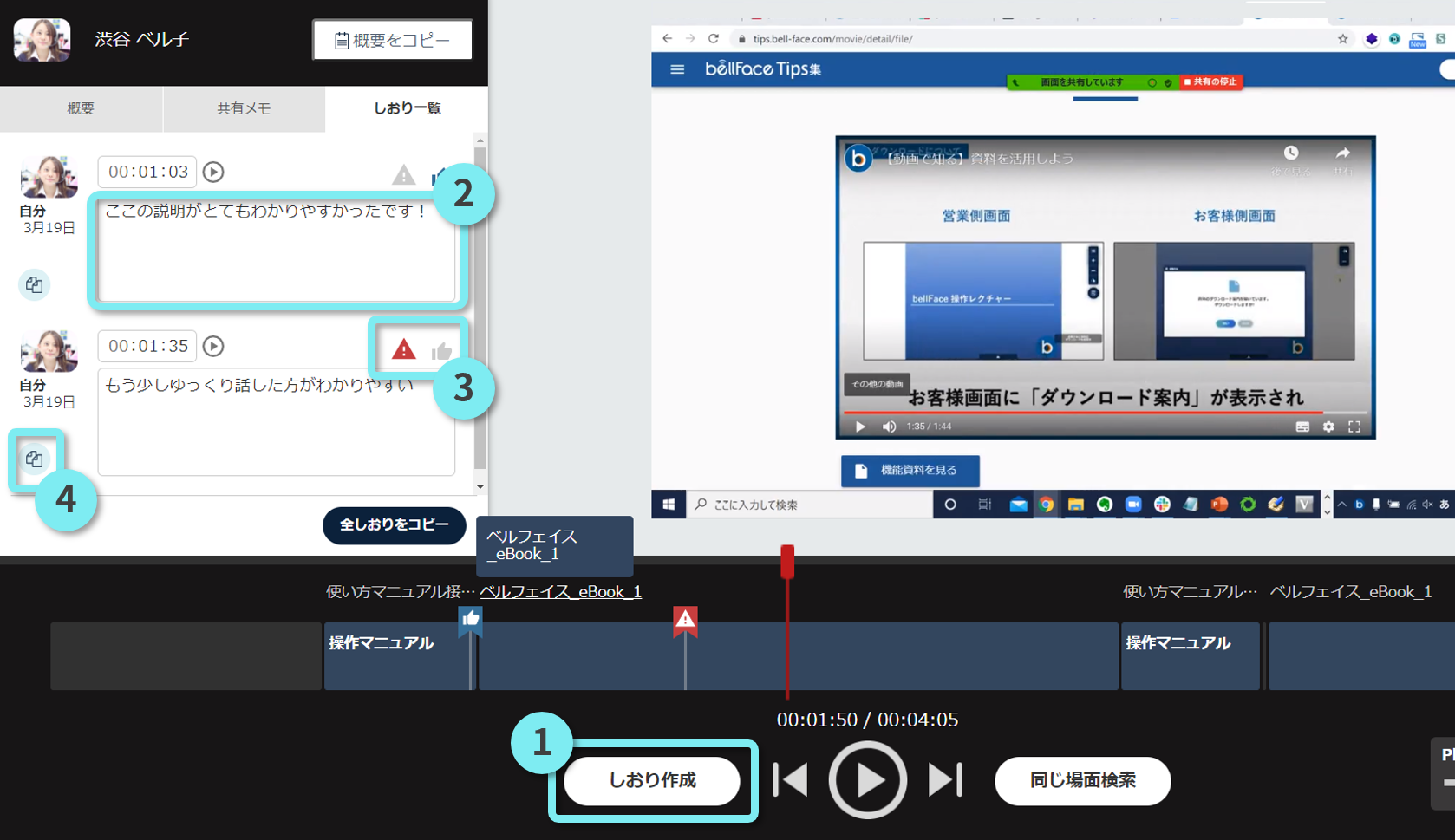
Task: Click 共有の停止 in sharing bar
Action: [x=1211, y=81]
